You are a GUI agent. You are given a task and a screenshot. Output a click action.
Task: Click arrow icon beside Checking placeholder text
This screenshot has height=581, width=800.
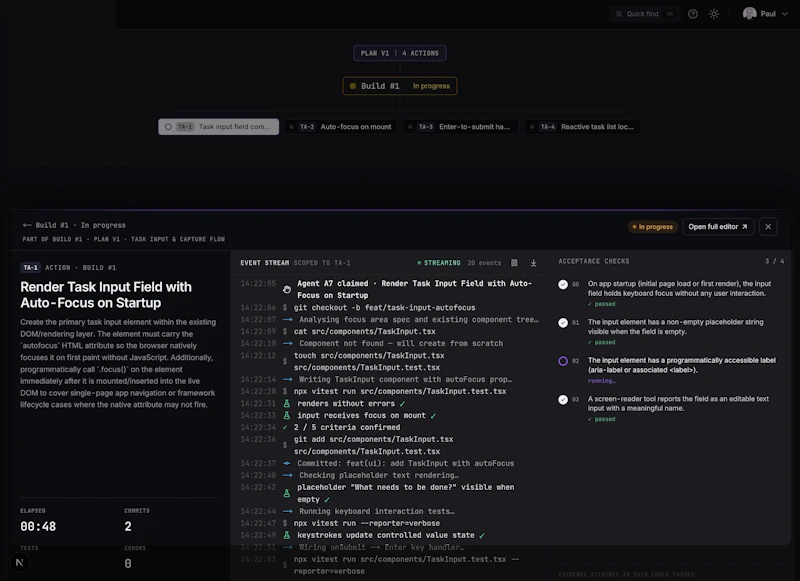click(x=288, y=475)
